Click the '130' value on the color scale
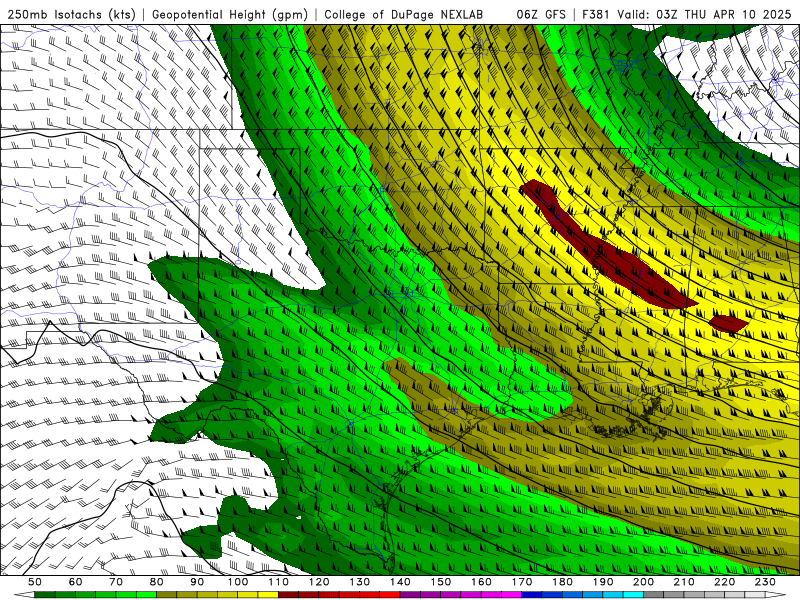This screenshot has width=800, height=600. pyautogui.click(x=360, y=582)
